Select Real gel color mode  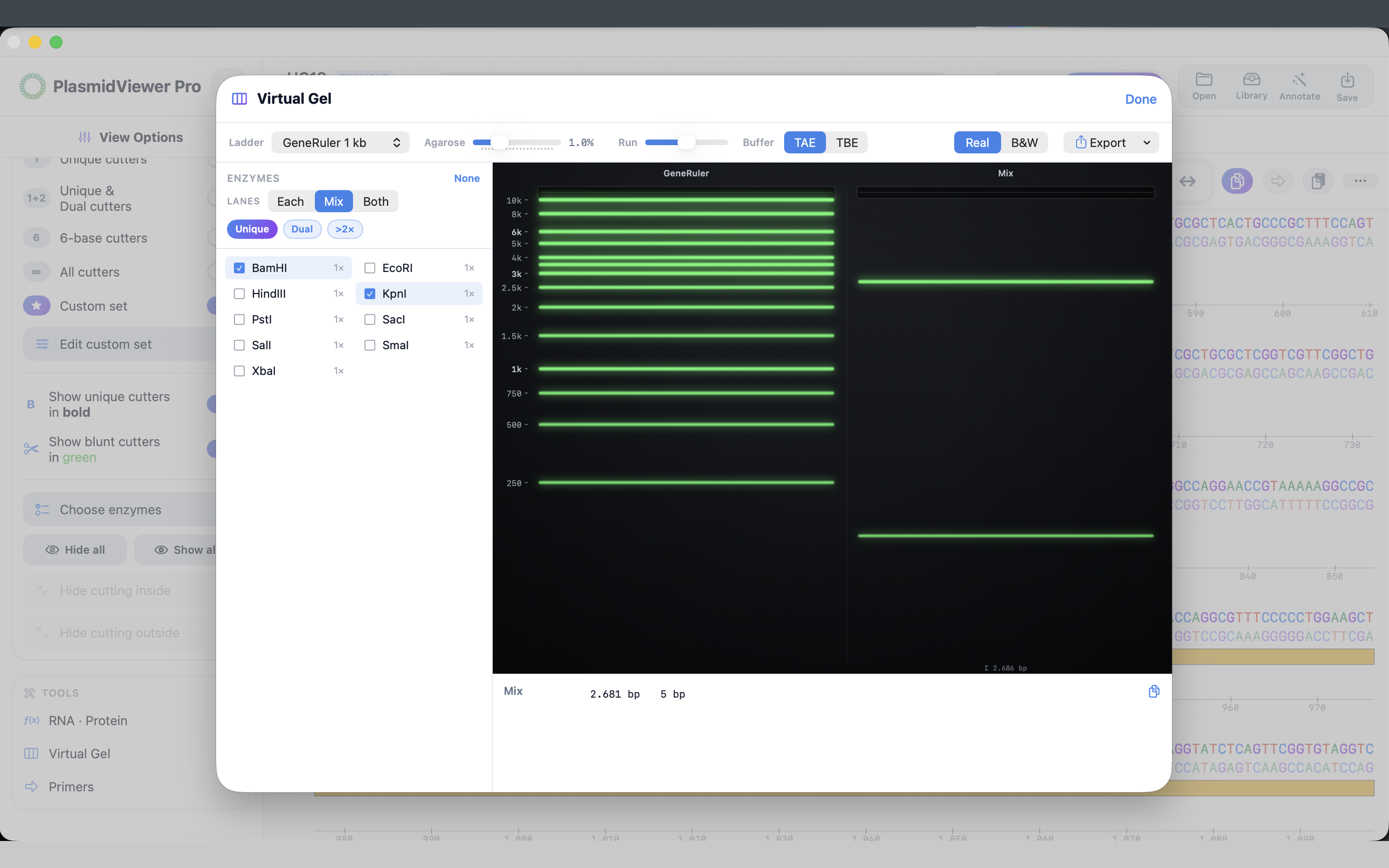977,142
